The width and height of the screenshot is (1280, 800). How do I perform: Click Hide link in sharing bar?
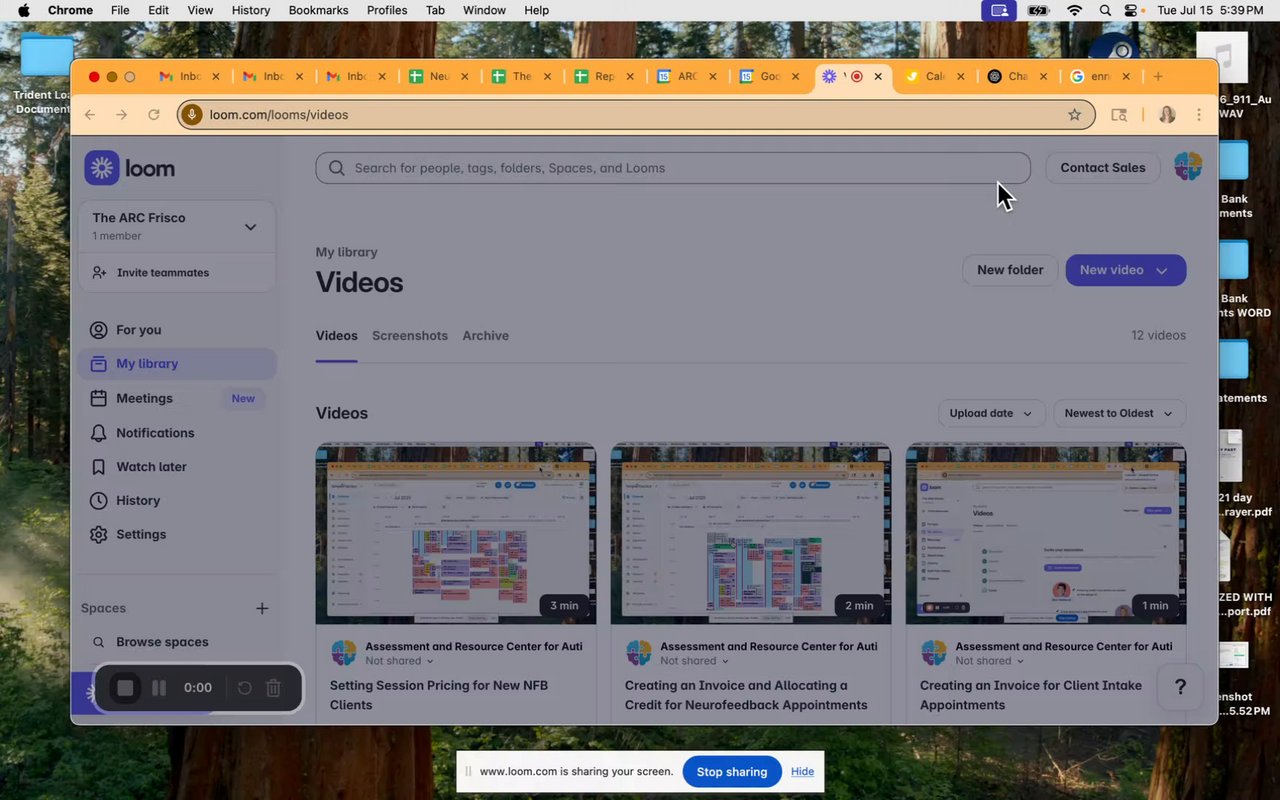click(802, 772)
